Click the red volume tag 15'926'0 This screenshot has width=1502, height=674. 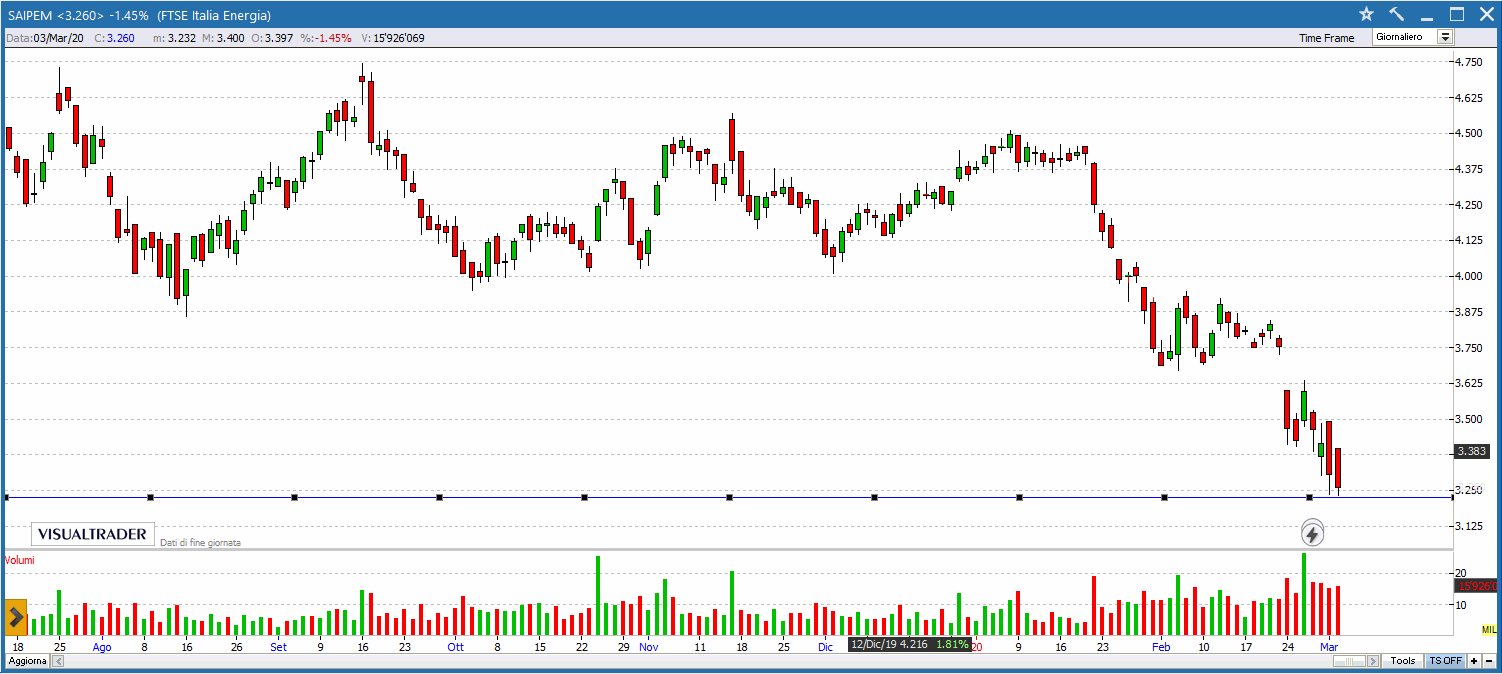1475,586
